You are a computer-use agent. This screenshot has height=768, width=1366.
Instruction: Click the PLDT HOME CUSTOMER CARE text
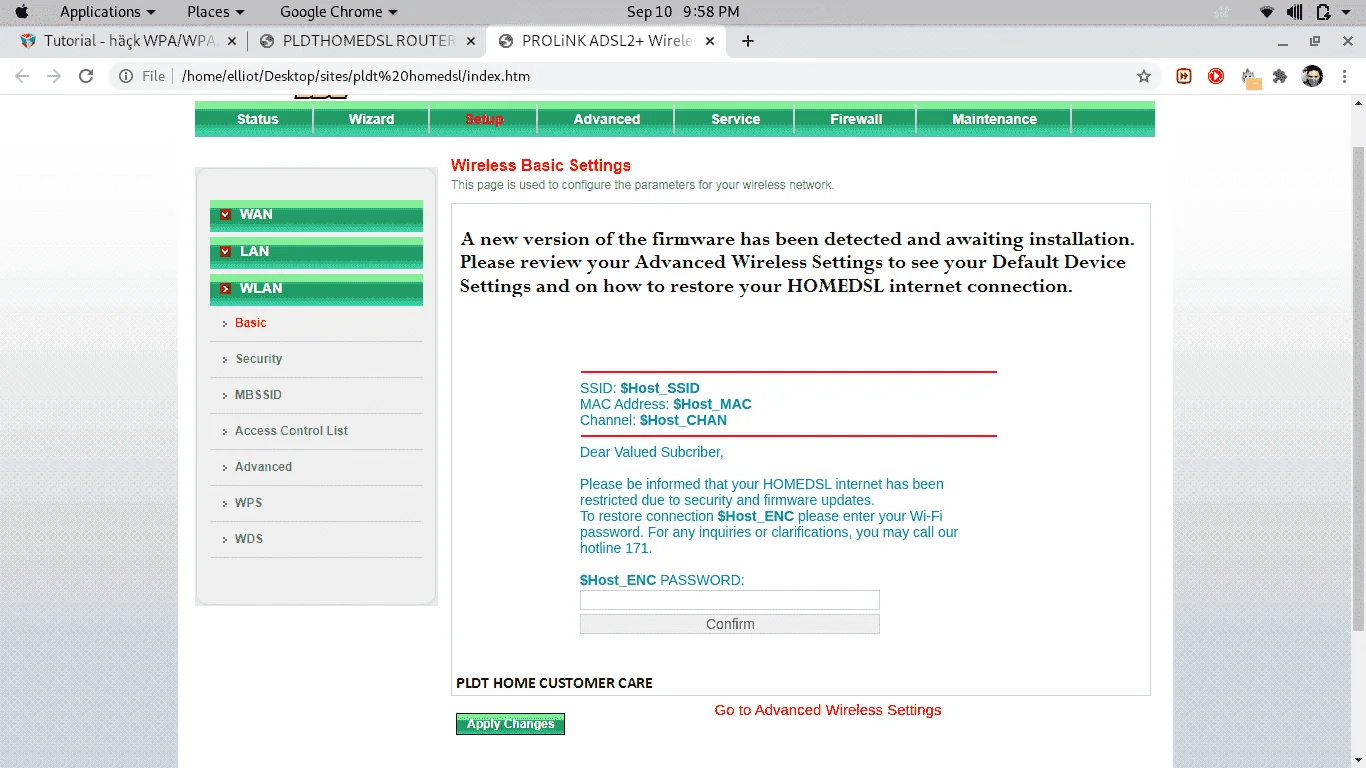click(x=554, y=683)
